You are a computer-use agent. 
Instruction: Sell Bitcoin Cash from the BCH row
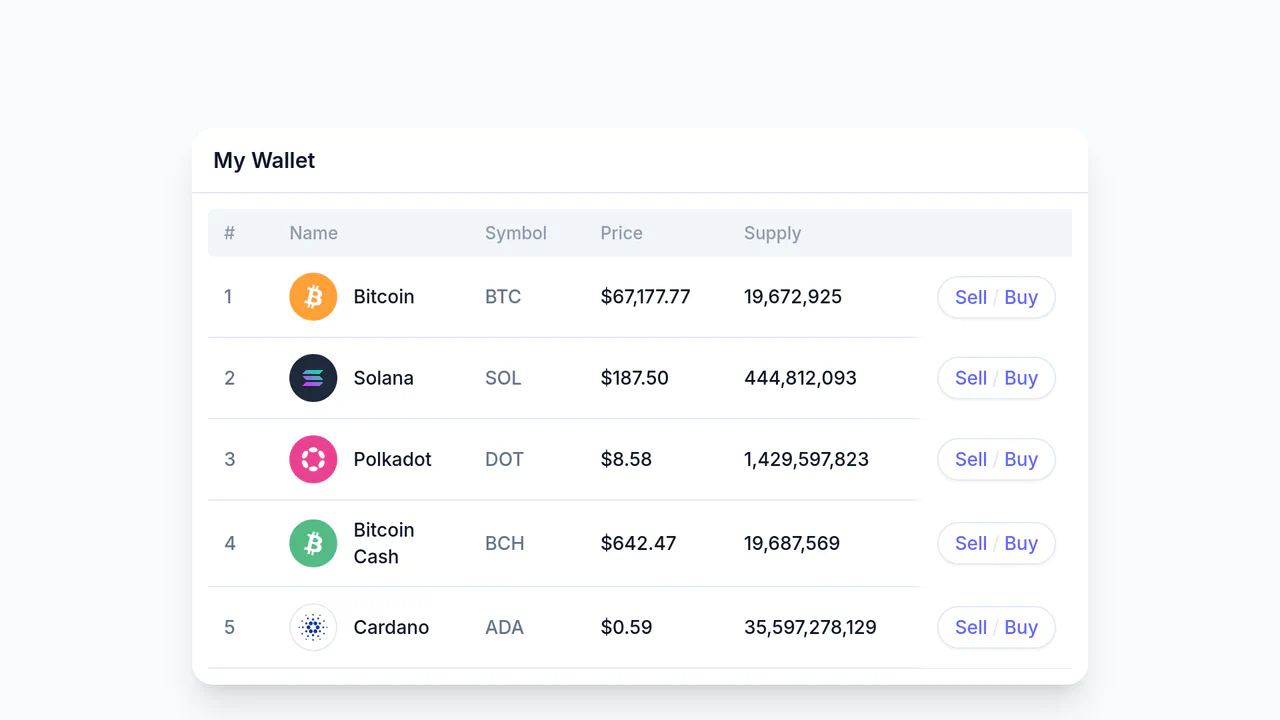(x=971, y=543)
